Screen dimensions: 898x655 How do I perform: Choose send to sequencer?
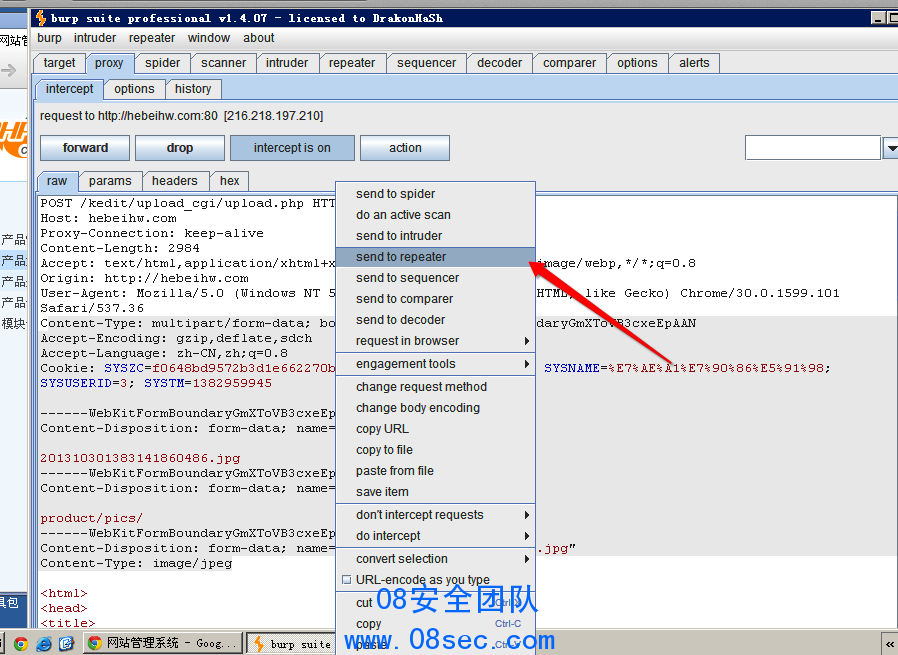pos(435,278)
